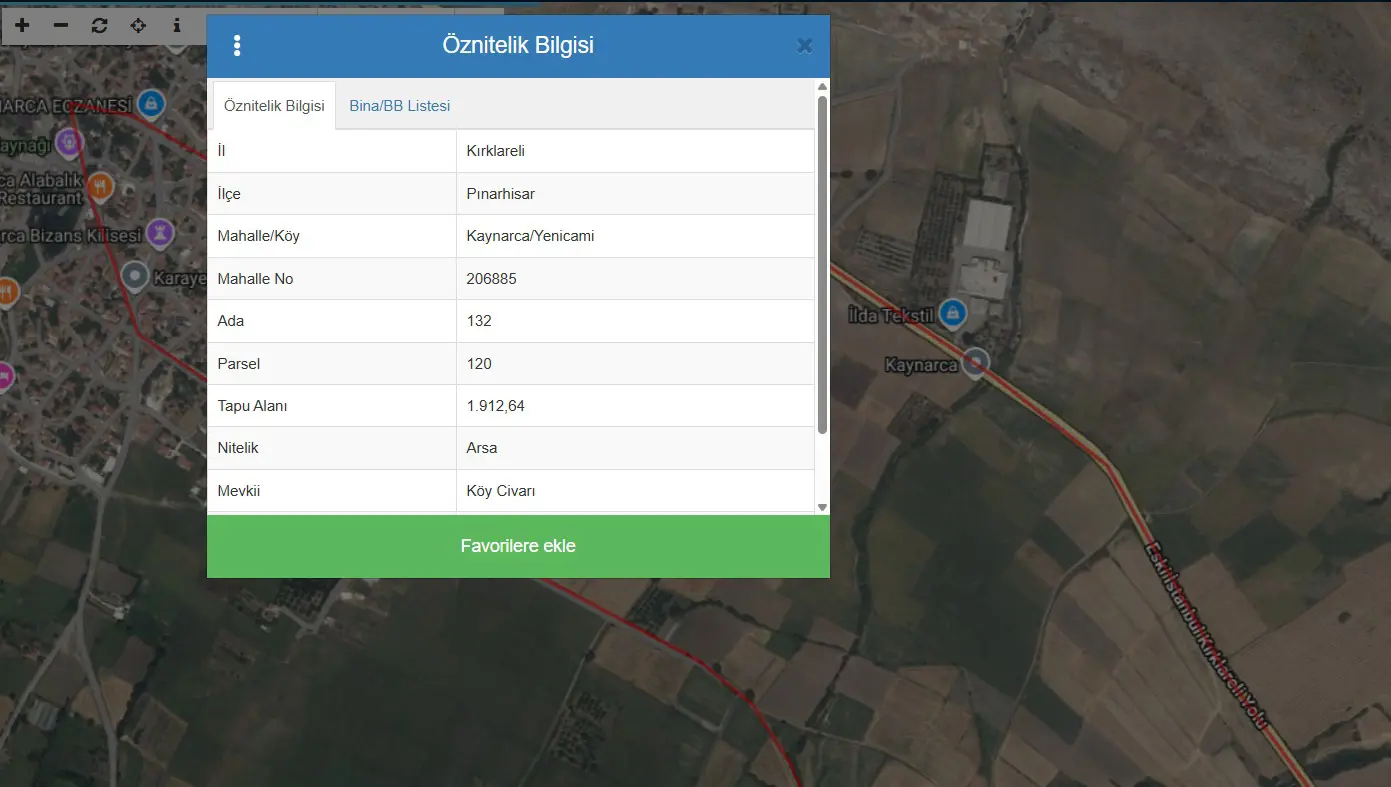Viewport: 1391px width, 787px height.
Task: Switch to the Öznitelik Bilgisi tab
Action: (274, 106)
